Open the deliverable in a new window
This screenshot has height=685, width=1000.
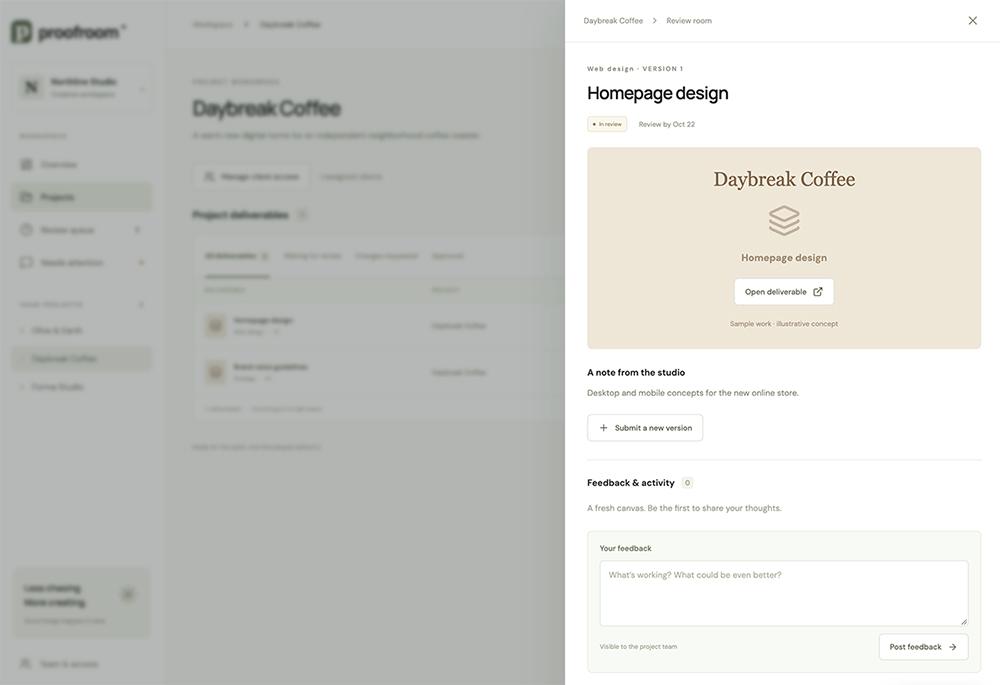[x=784, y=291]
